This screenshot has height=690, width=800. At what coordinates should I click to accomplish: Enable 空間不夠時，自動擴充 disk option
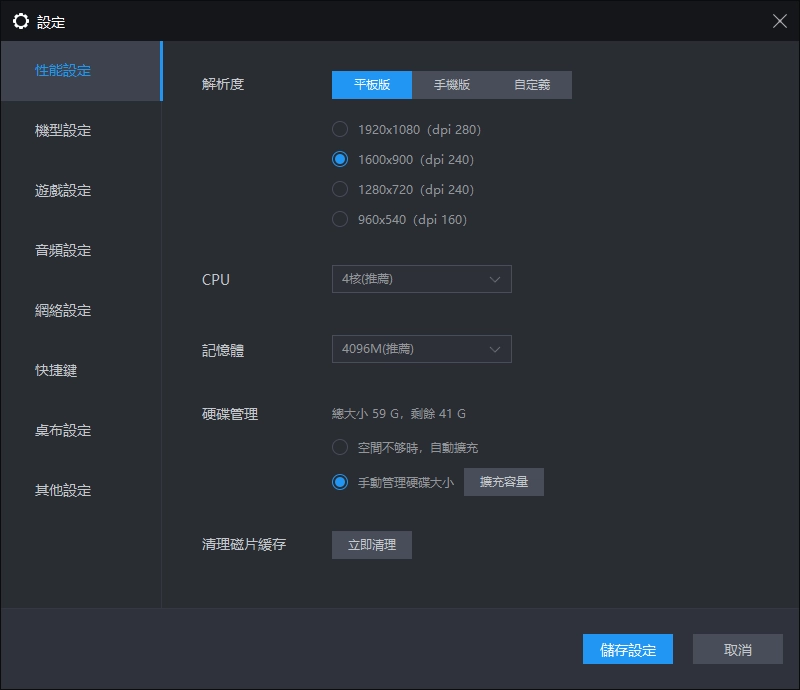340,448
